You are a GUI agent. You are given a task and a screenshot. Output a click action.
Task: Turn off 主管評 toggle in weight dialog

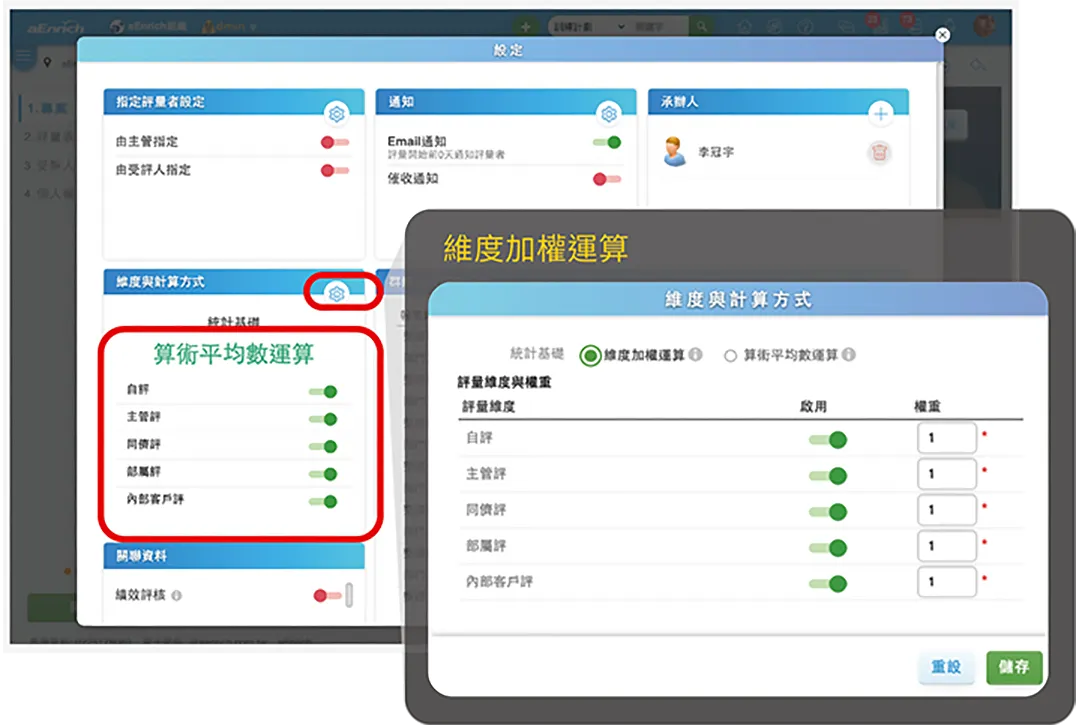(829, 475)
